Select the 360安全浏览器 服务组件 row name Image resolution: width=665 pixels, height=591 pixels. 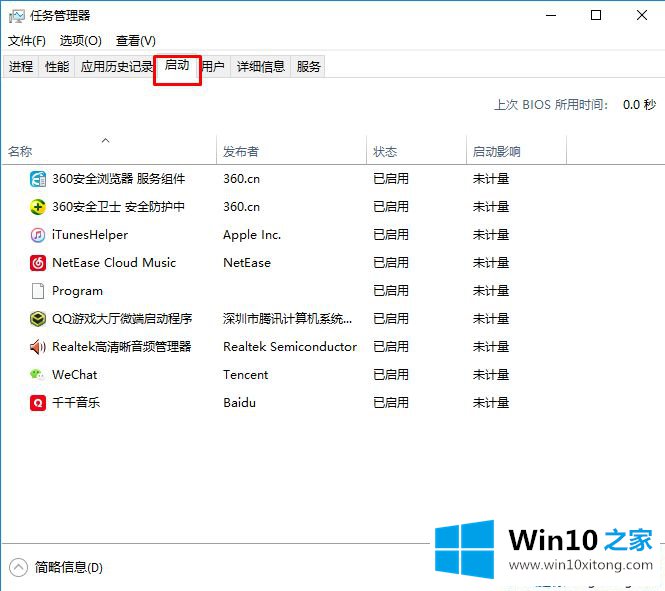coord(119,178)
